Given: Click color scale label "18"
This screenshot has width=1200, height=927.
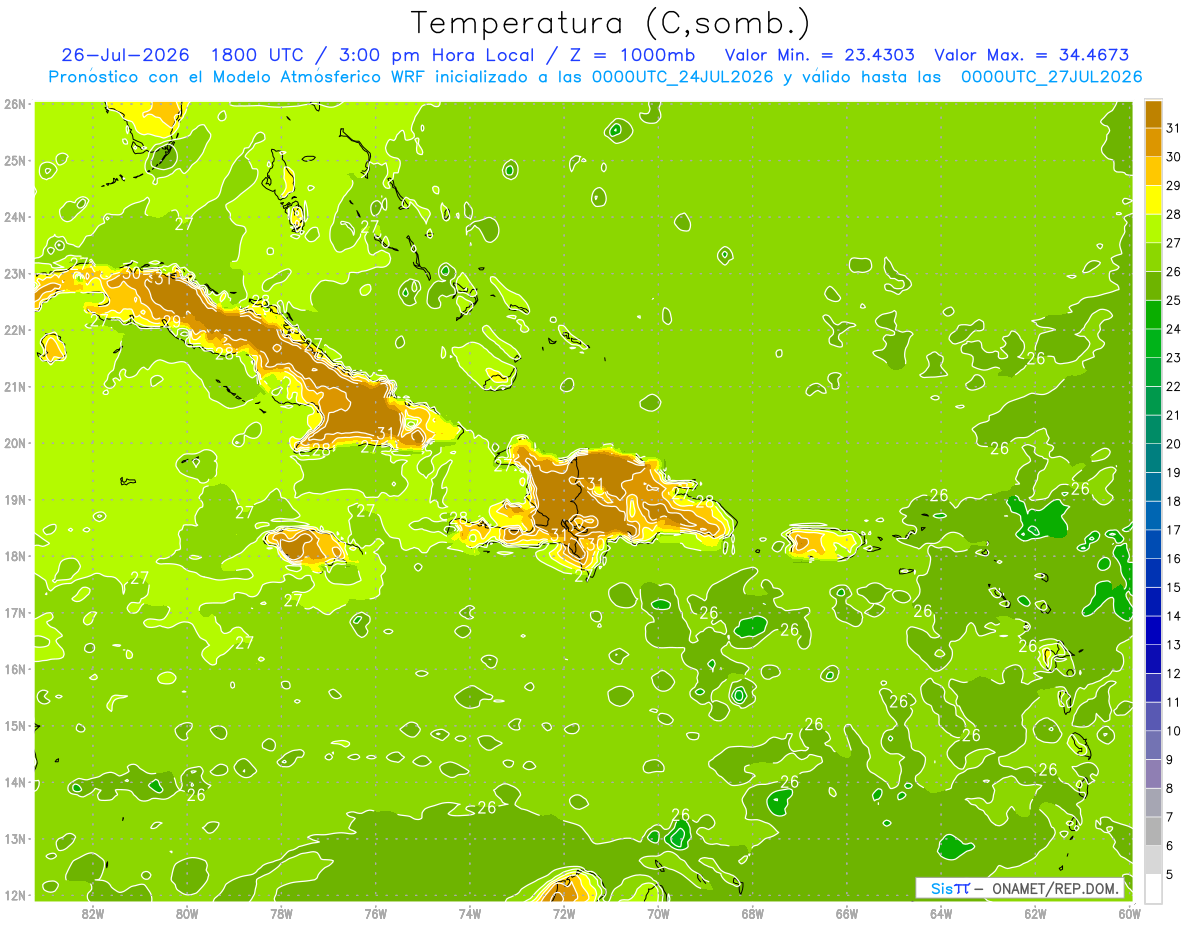Looking at the screenshot, I should [x=1173, y=501].
